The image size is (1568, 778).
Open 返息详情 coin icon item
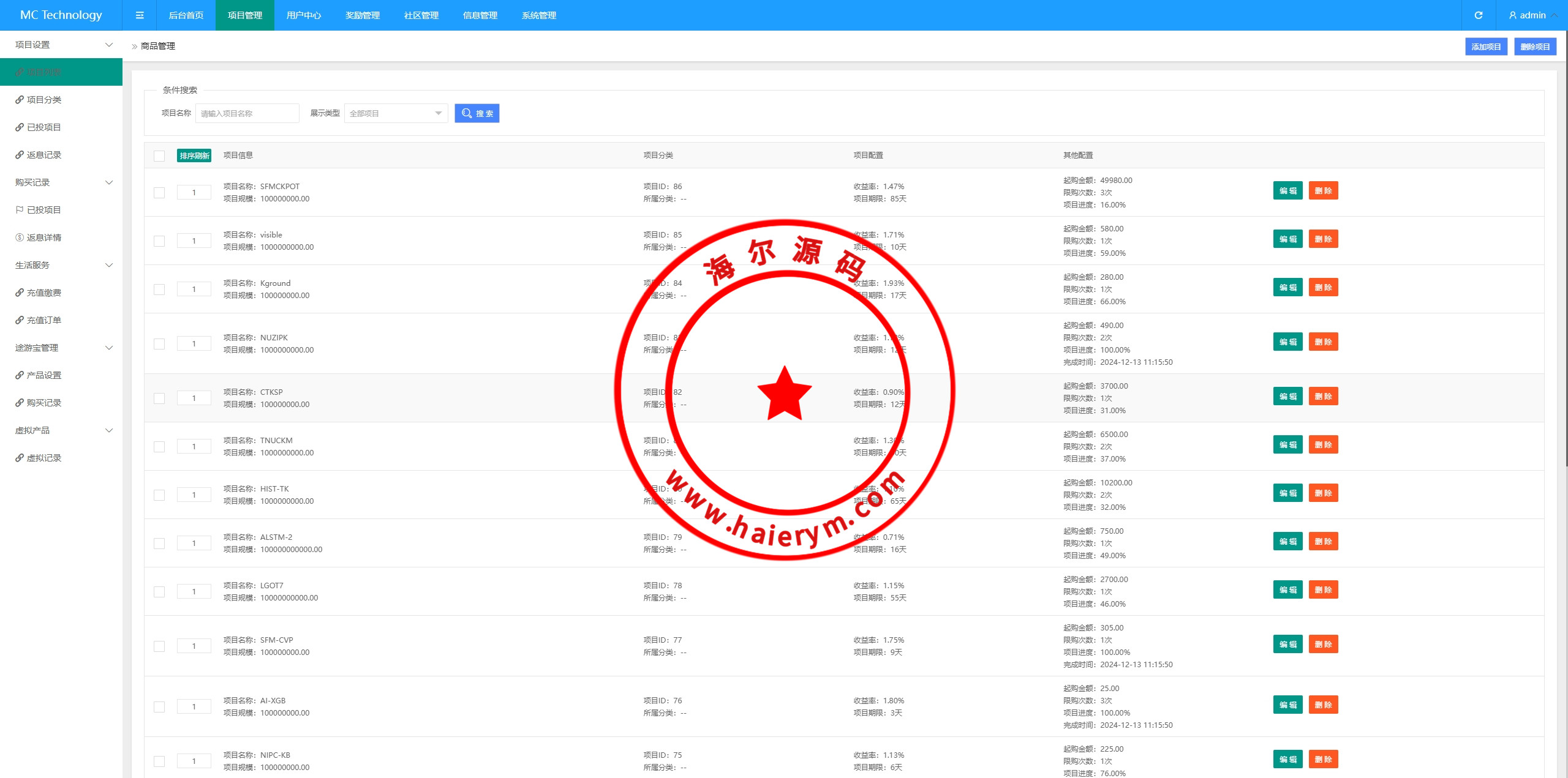pyautogui.click(x=20, y=238)
